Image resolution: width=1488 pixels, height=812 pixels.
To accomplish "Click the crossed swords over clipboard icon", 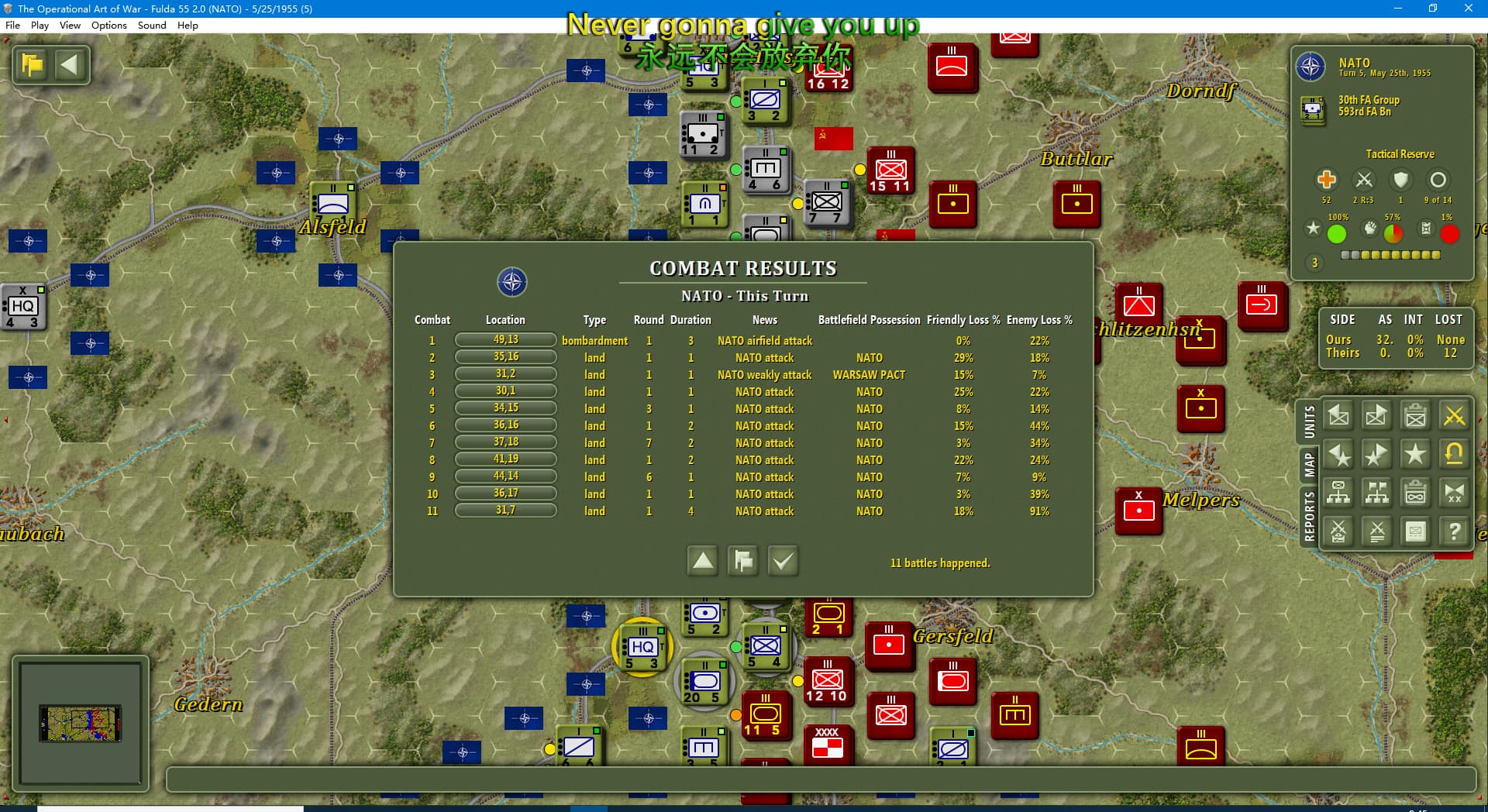I will point(1338,532).
